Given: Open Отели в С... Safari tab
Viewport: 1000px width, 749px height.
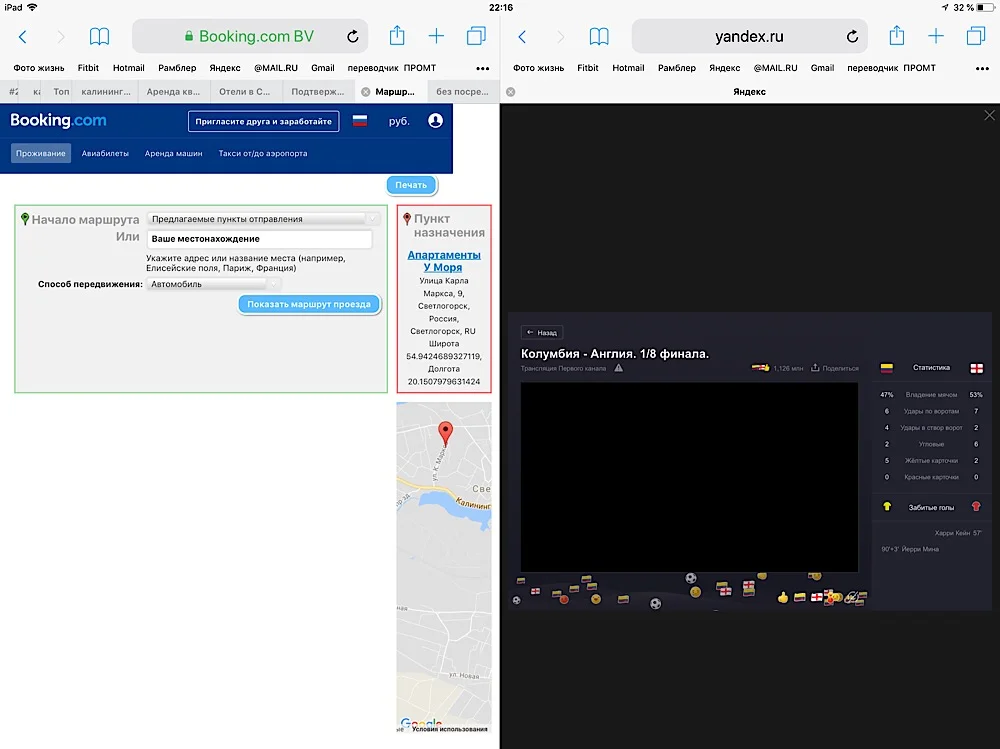Looking at the screenshot, I should tap(244, 92).
